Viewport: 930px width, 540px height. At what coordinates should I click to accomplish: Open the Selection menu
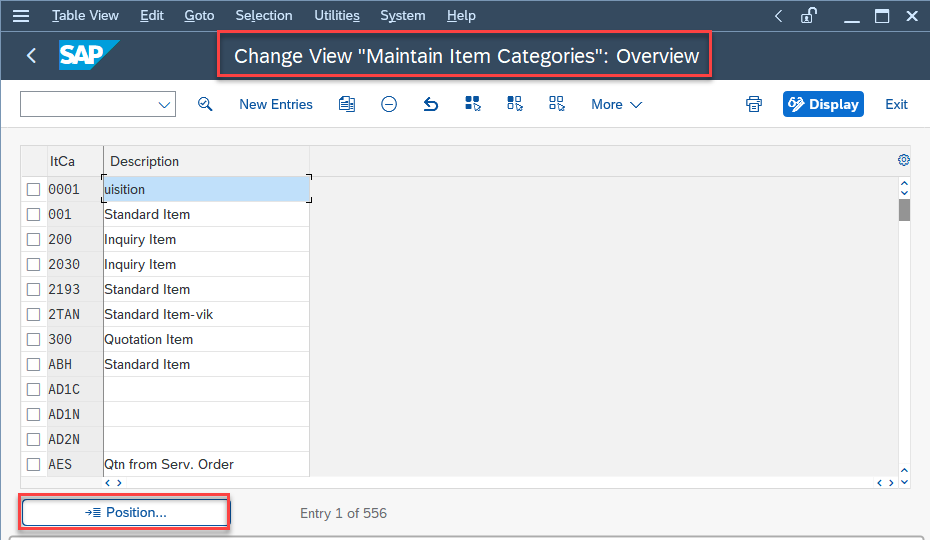[264, 15]
